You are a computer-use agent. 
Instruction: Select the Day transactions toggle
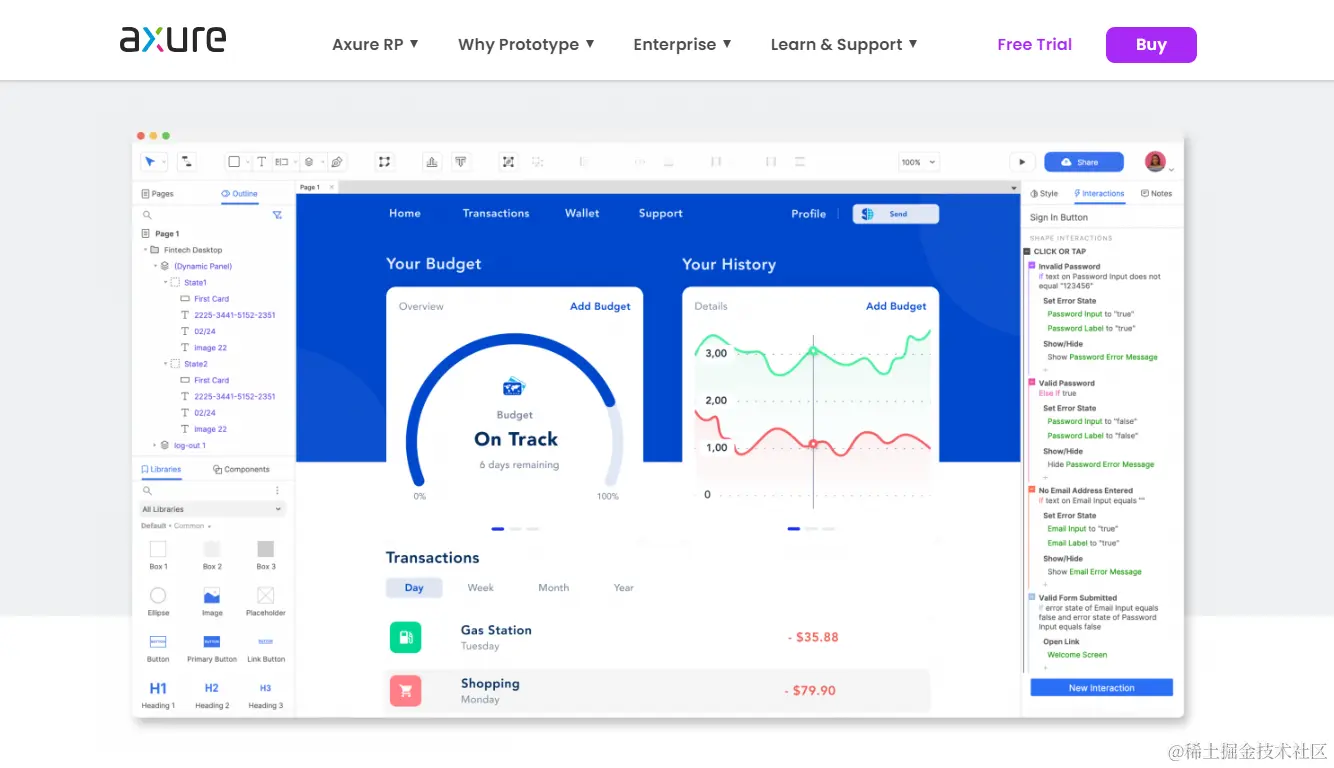[414, 588]
